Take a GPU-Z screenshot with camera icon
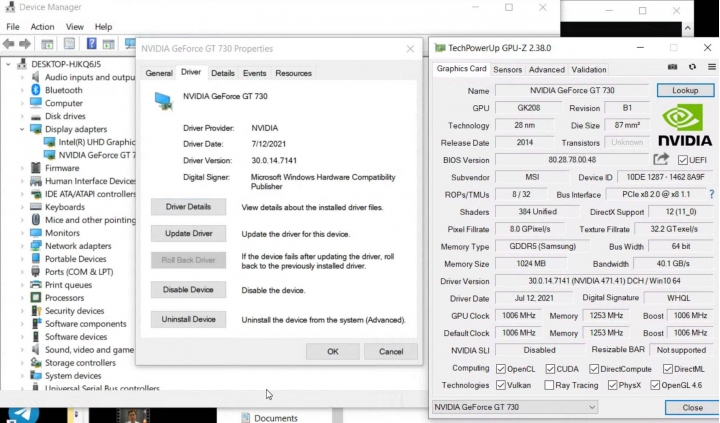The height and width of the screenshot is (423, 720). [x=672, y=67]
